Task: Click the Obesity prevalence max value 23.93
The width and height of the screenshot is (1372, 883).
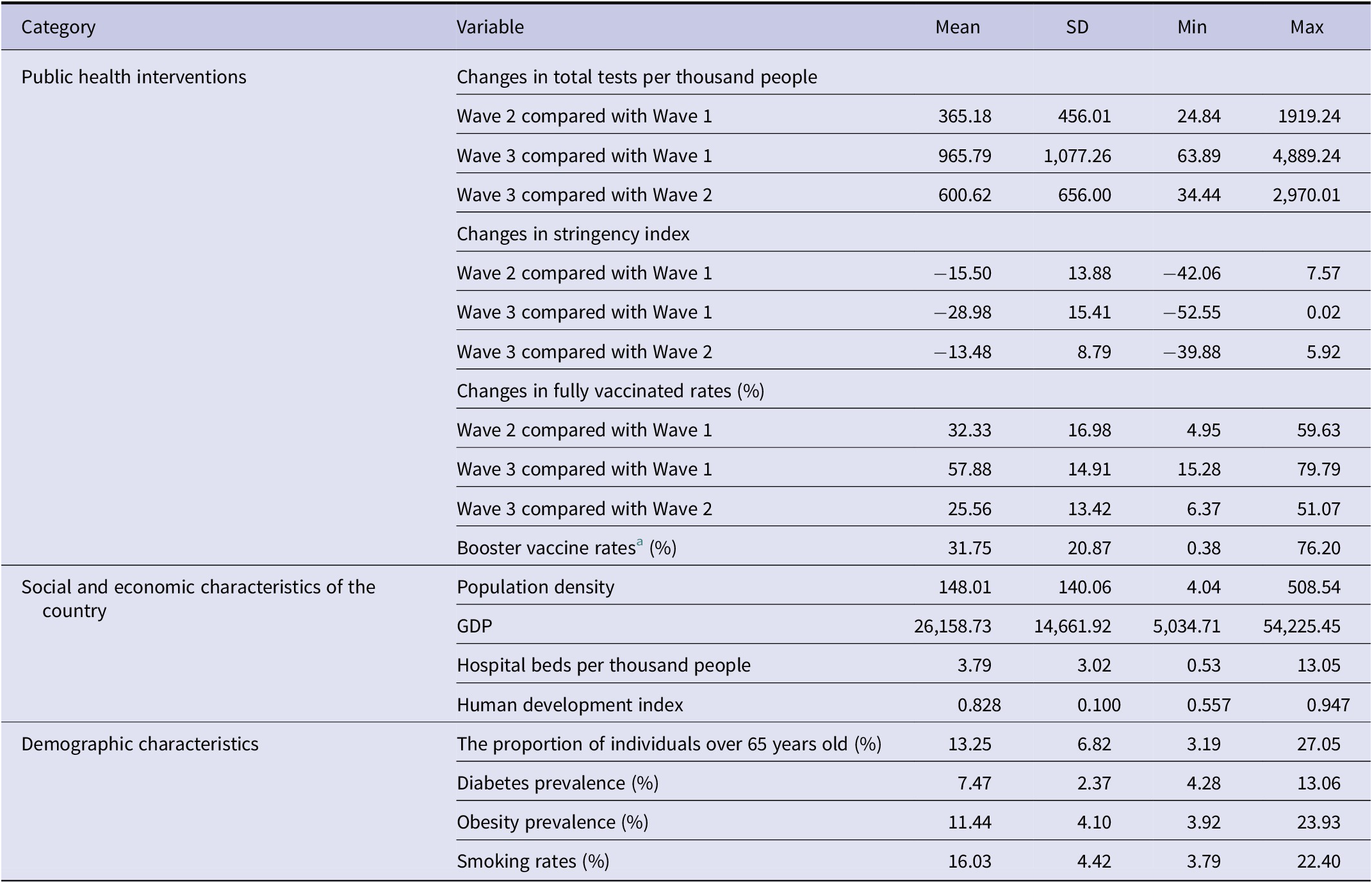Action: [x=1318, y=822]
